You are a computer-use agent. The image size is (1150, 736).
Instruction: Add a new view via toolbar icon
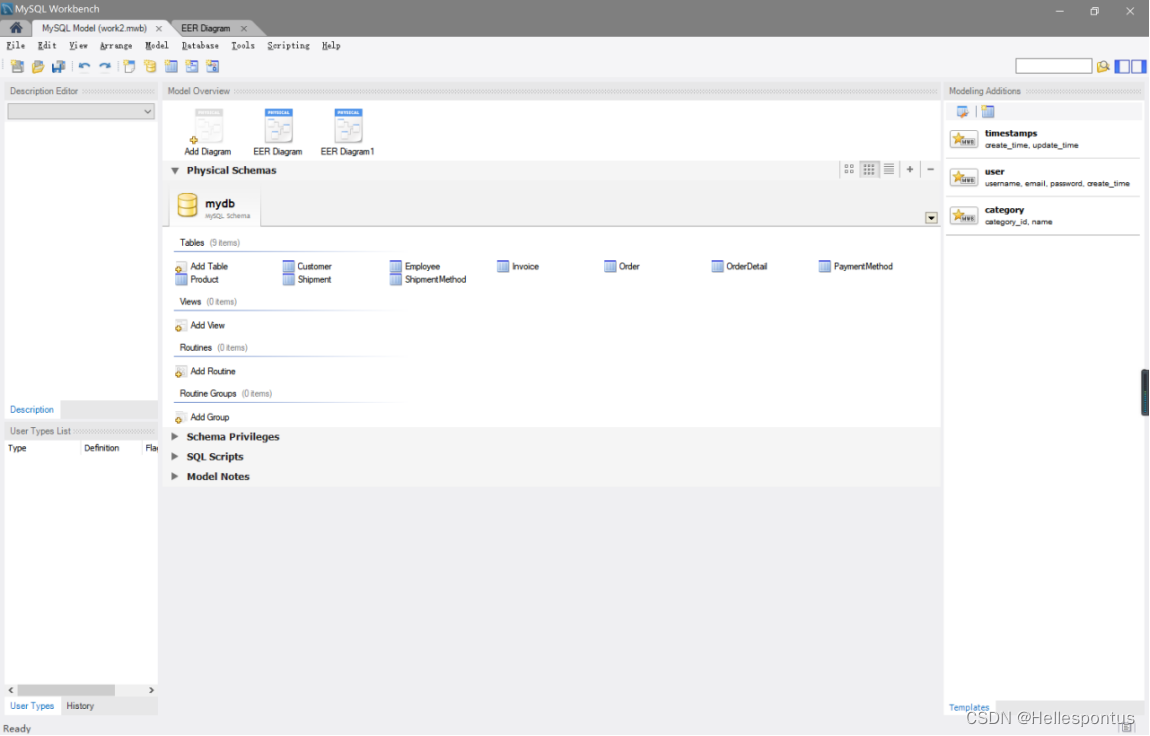pyautogui.click(x=191, y=67)
